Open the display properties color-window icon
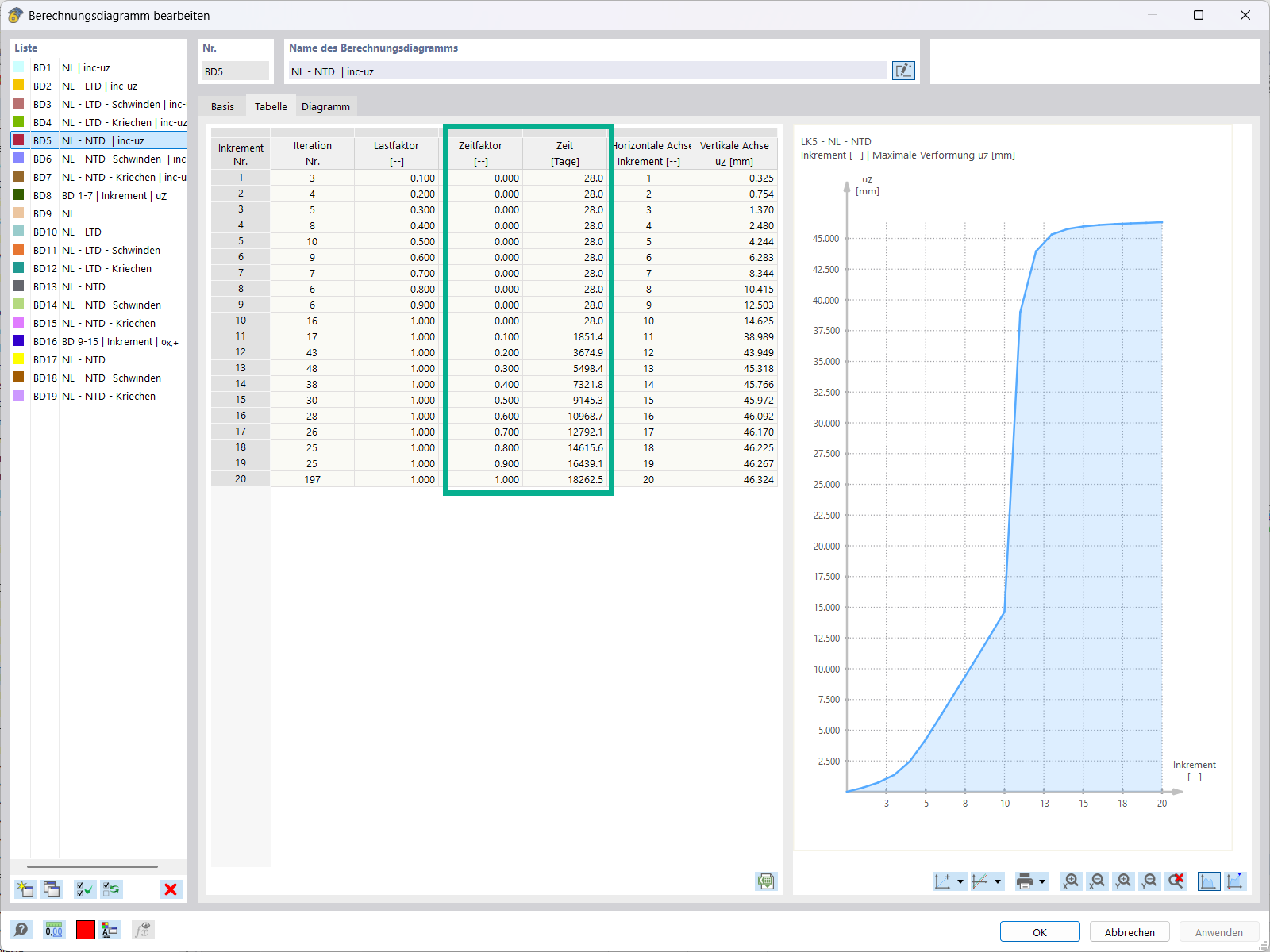This screenshot has height=952, width=1270. point(110,930)
